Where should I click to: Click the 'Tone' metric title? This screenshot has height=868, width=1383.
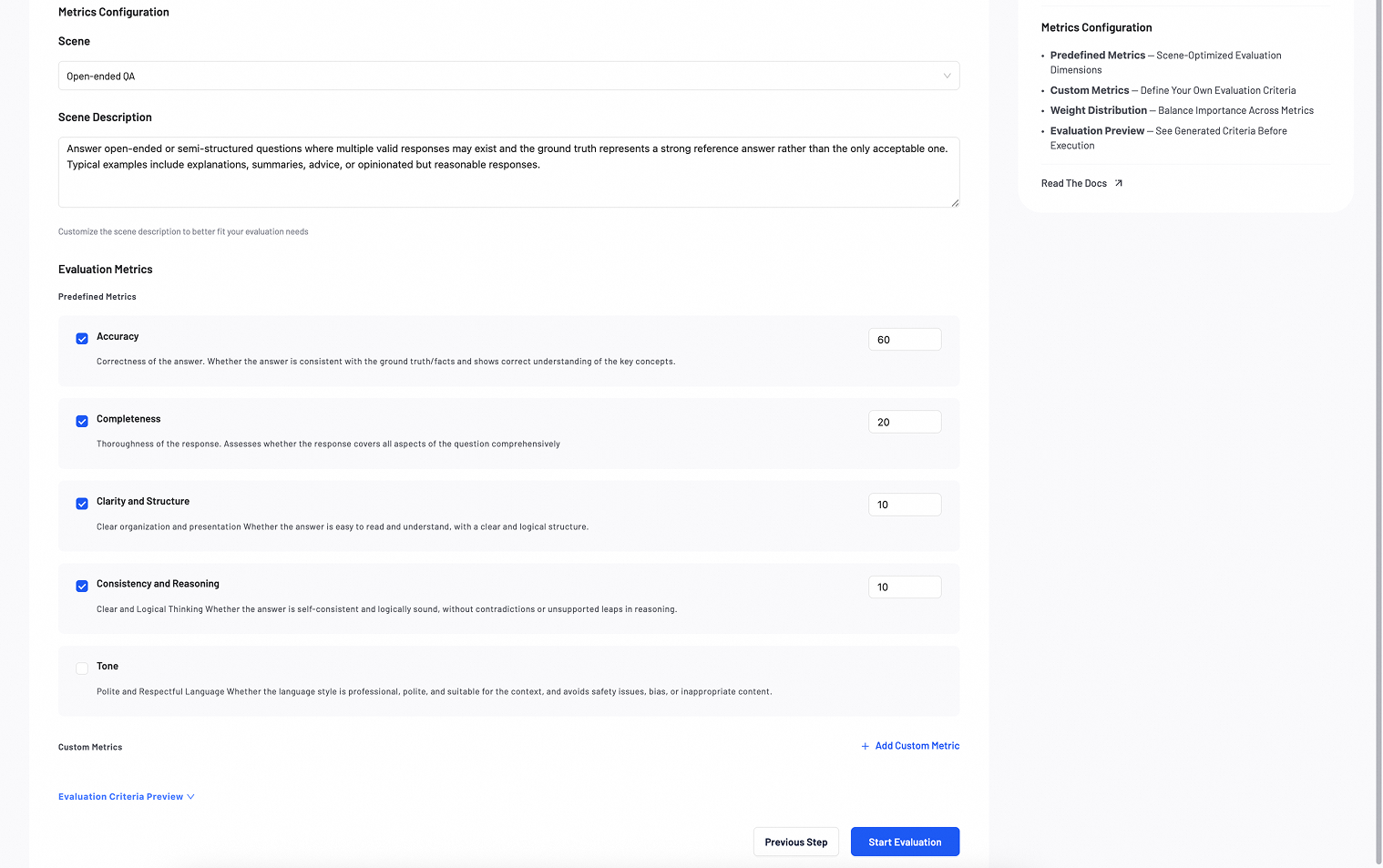pyautogui.click(x=108, y=667)
